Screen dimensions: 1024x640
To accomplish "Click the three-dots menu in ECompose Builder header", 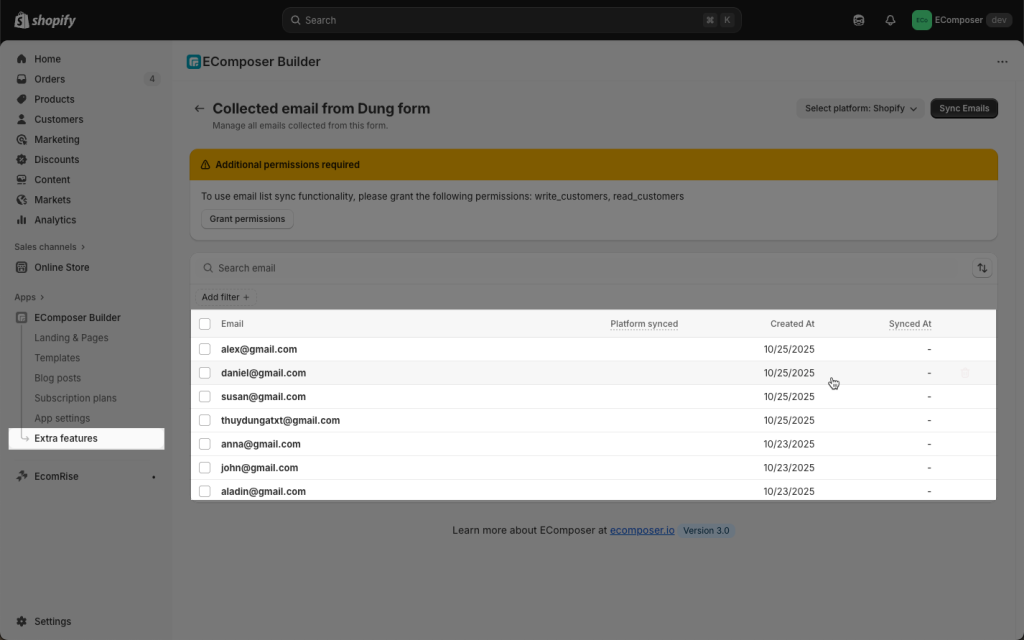I will coord(1002,62).
